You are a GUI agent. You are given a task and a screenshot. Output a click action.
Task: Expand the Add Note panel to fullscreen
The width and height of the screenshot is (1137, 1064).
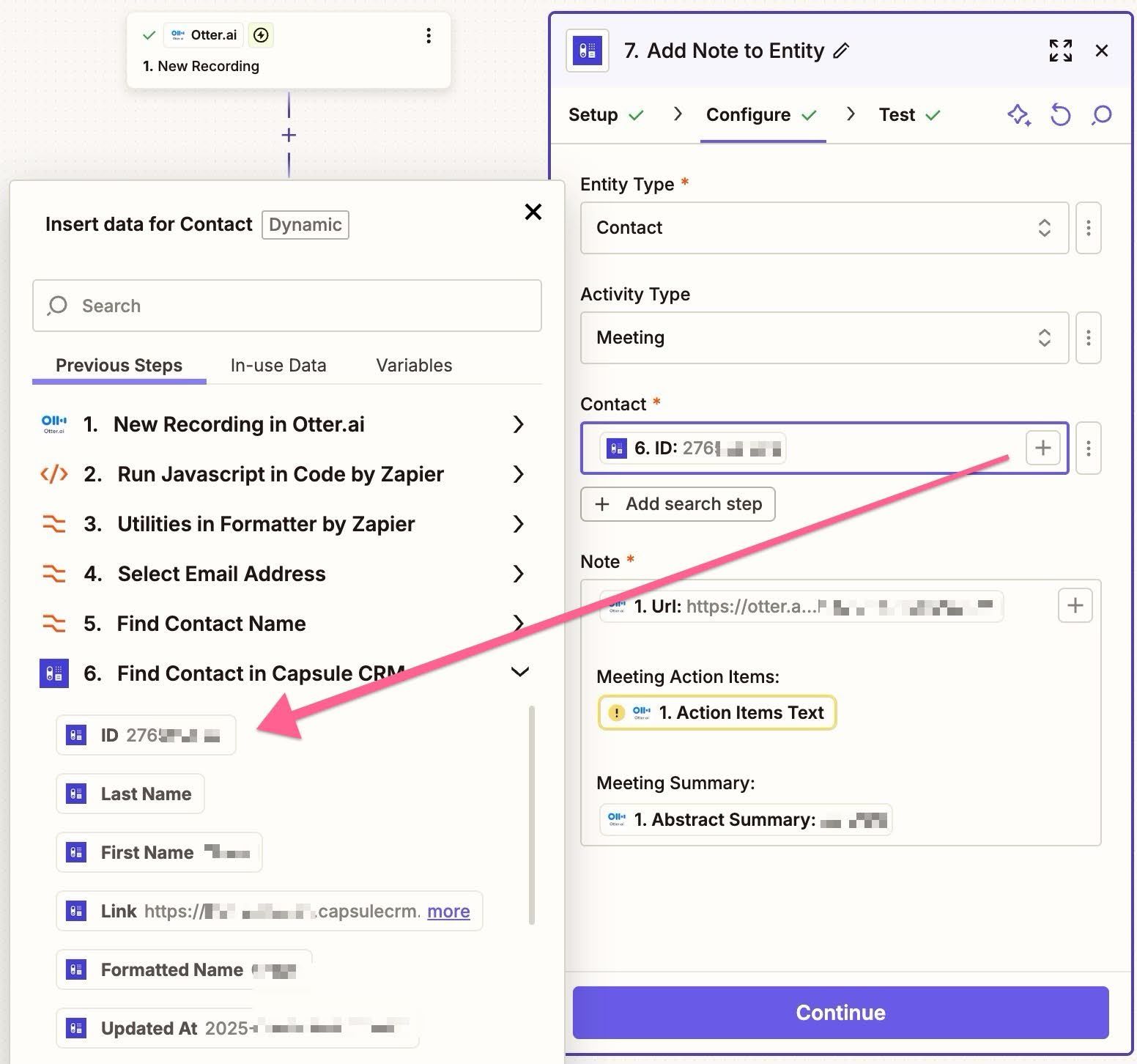pos(1060,51)
